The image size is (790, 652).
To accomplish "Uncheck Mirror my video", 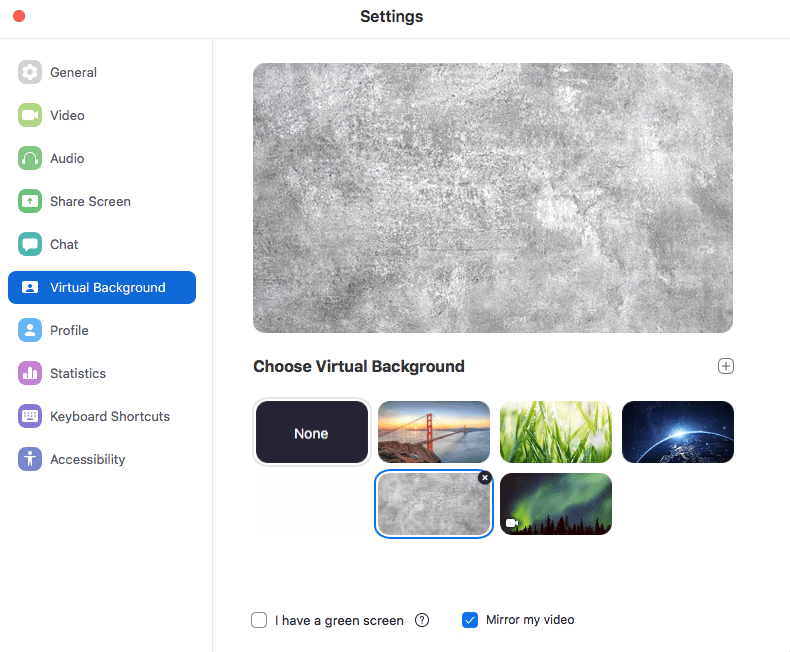I will pyautogui.click(x=470, y=620).
